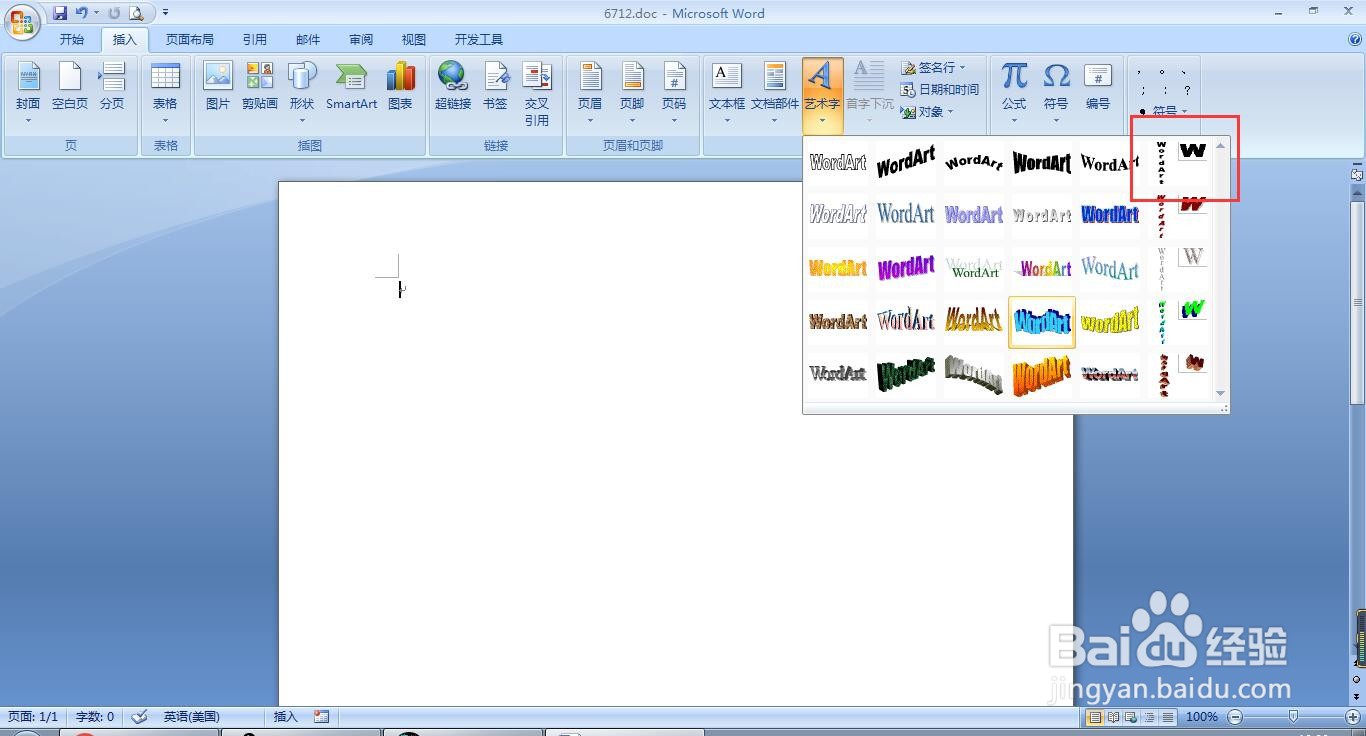Switch to the Home (开始) tab
Image resolution: width=1366 pixels, height=736 pixels.
pos(72,40)
